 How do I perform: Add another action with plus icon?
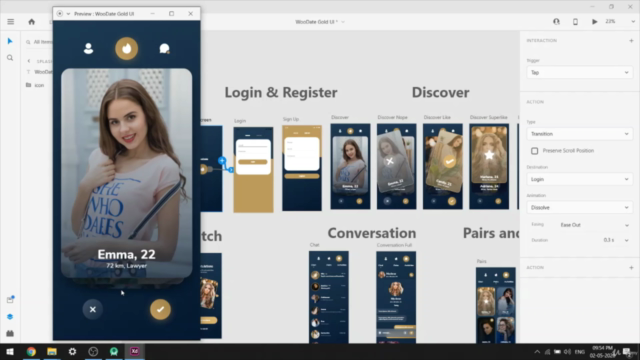pos(631,267)
